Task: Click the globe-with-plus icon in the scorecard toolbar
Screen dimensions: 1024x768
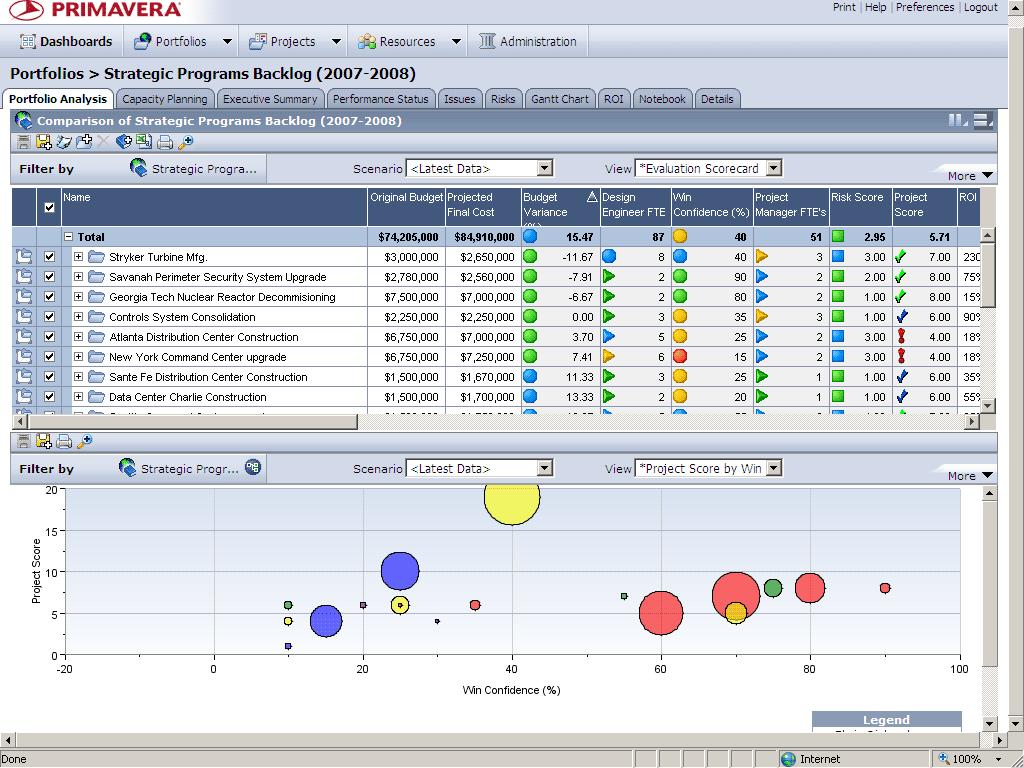Action: (x=124, y=142)
